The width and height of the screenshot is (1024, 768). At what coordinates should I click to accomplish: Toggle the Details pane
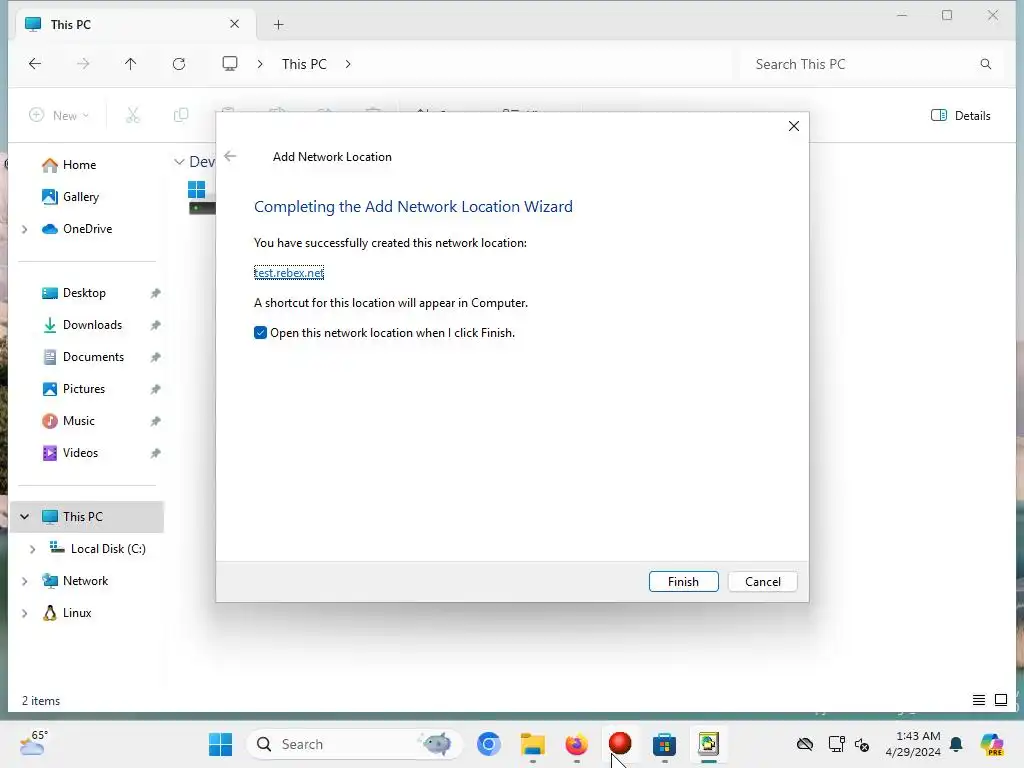pos(961,116)
